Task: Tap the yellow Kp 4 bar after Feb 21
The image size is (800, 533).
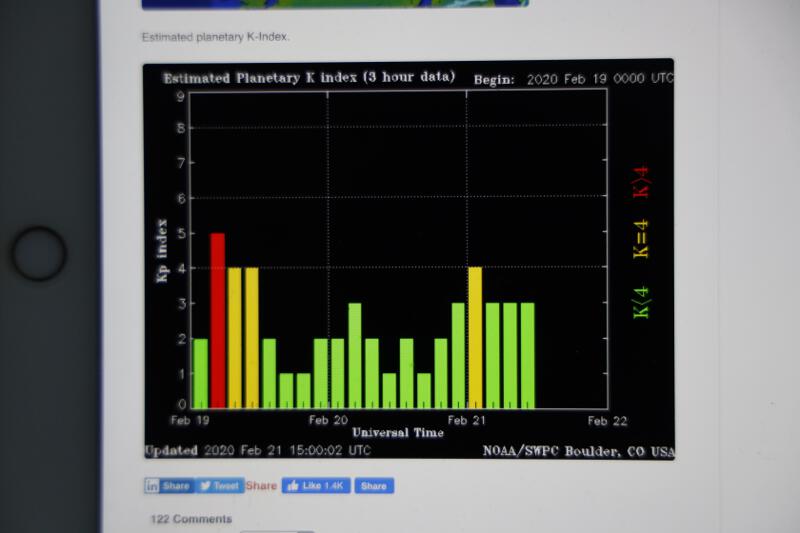Action: click(475, 337)
